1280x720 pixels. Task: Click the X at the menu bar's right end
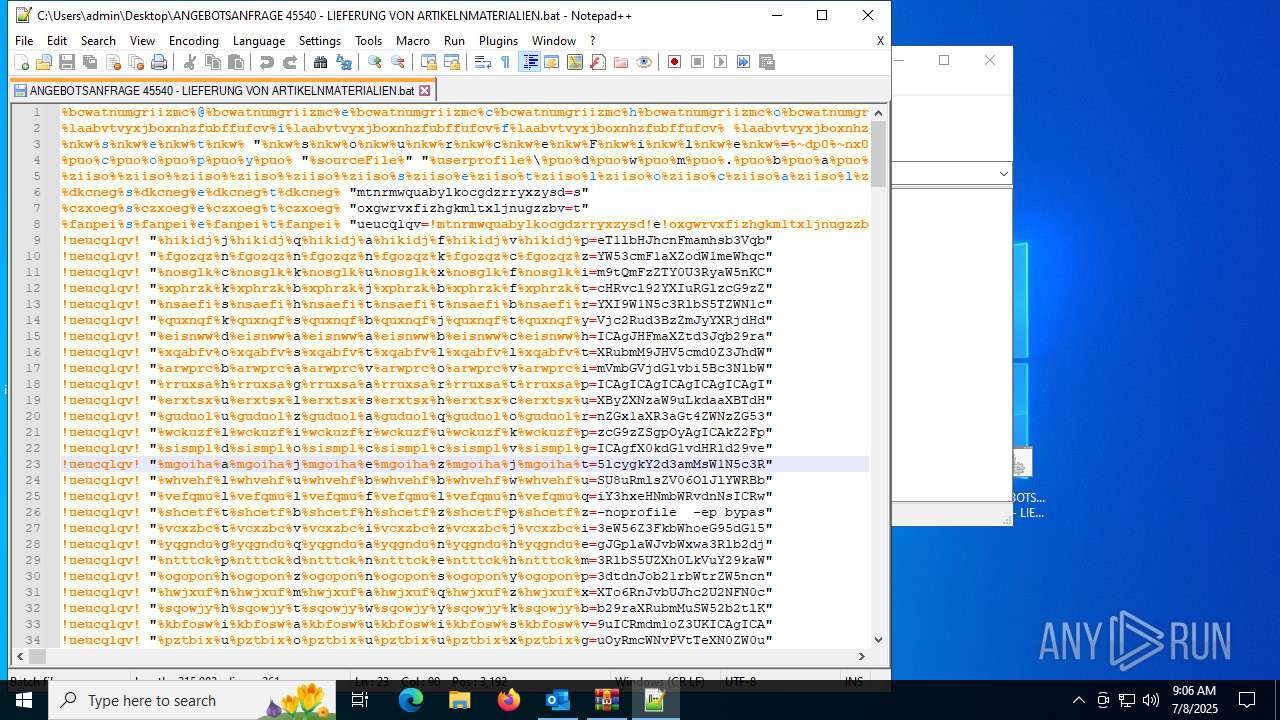click(880, 41)
